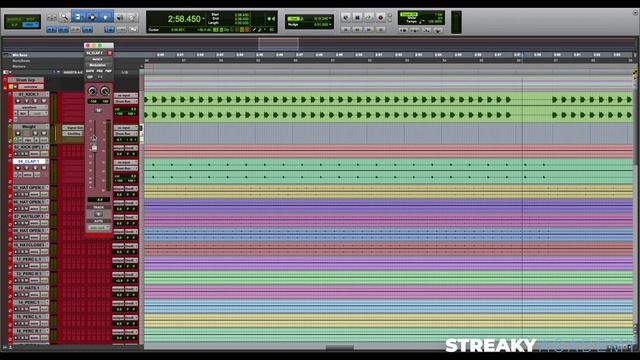Open 04_CLAP 1 input selector

(x=126, y=163)
